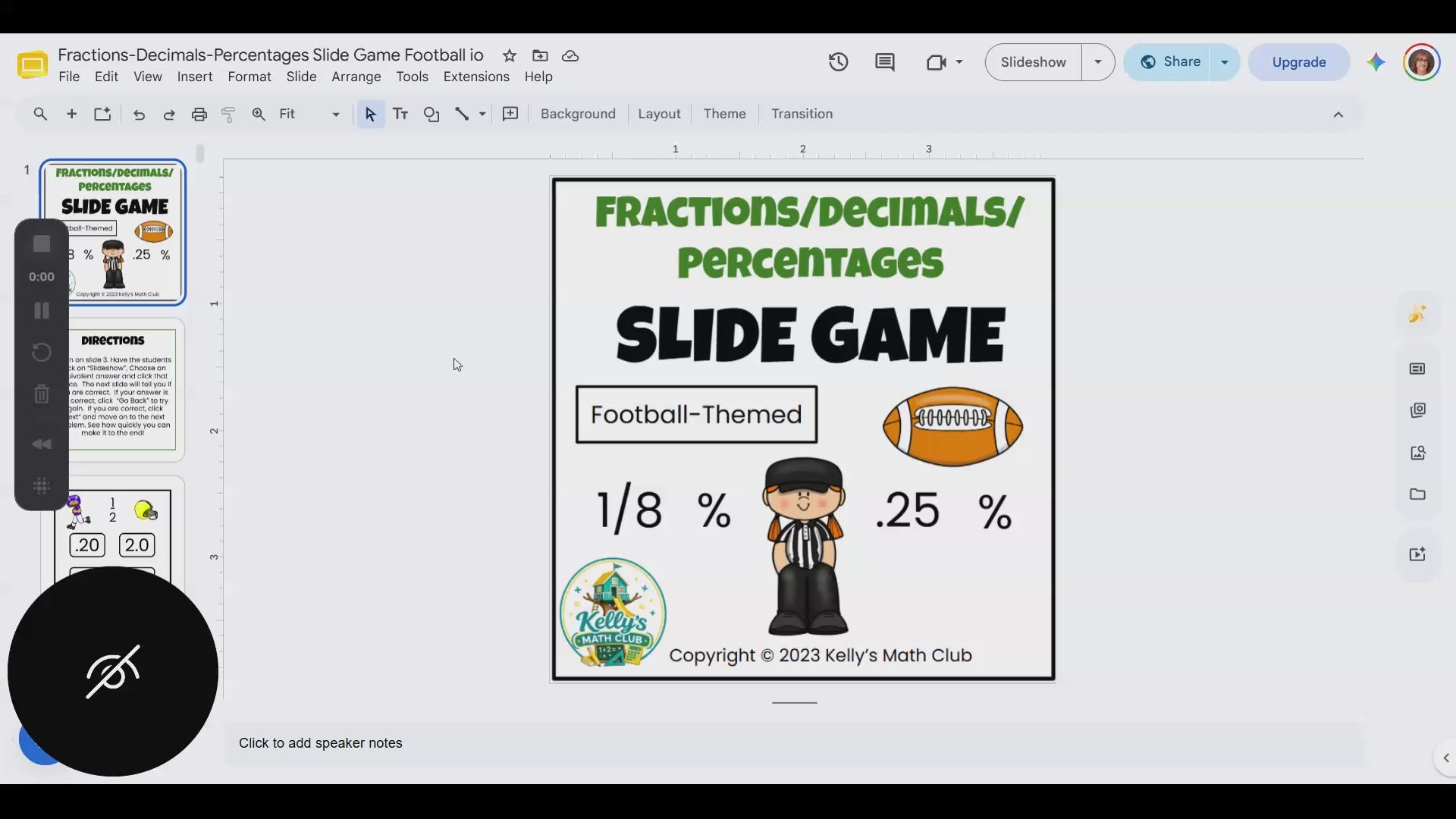1456x819 pixels.
Task: Click the redo arrow
Action: 169,115
